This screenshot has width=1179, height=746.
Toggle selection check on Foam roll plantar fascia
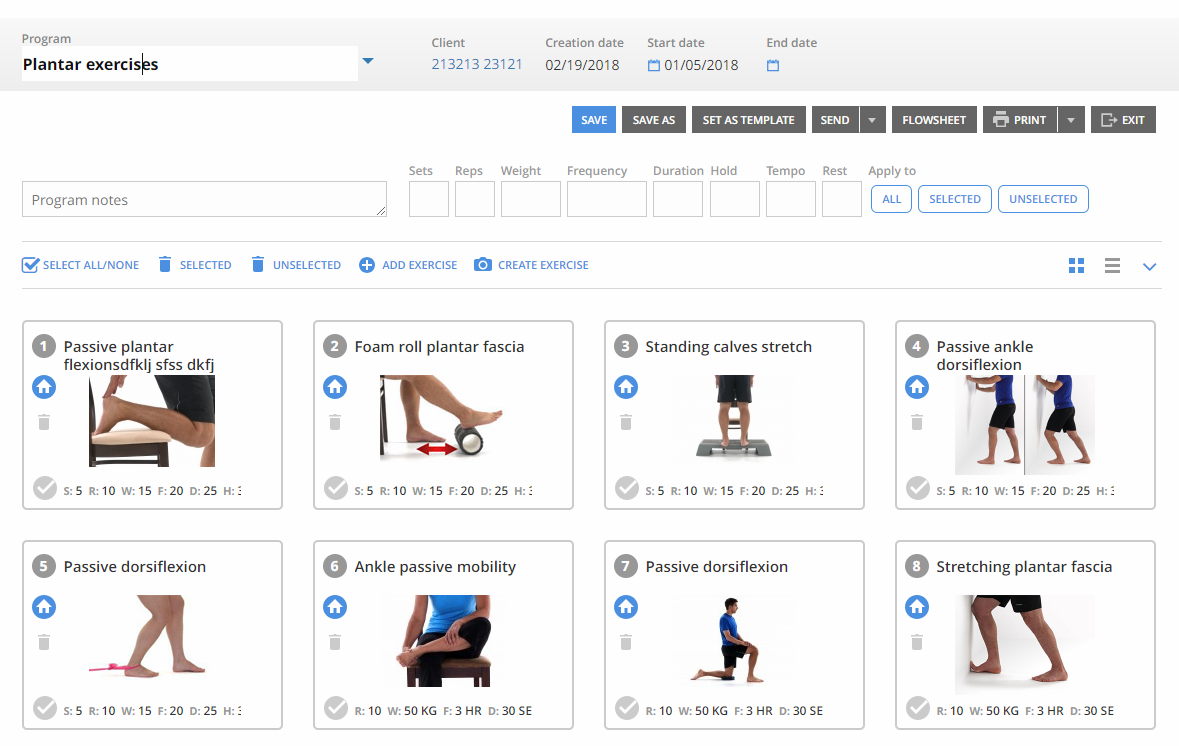336,488
